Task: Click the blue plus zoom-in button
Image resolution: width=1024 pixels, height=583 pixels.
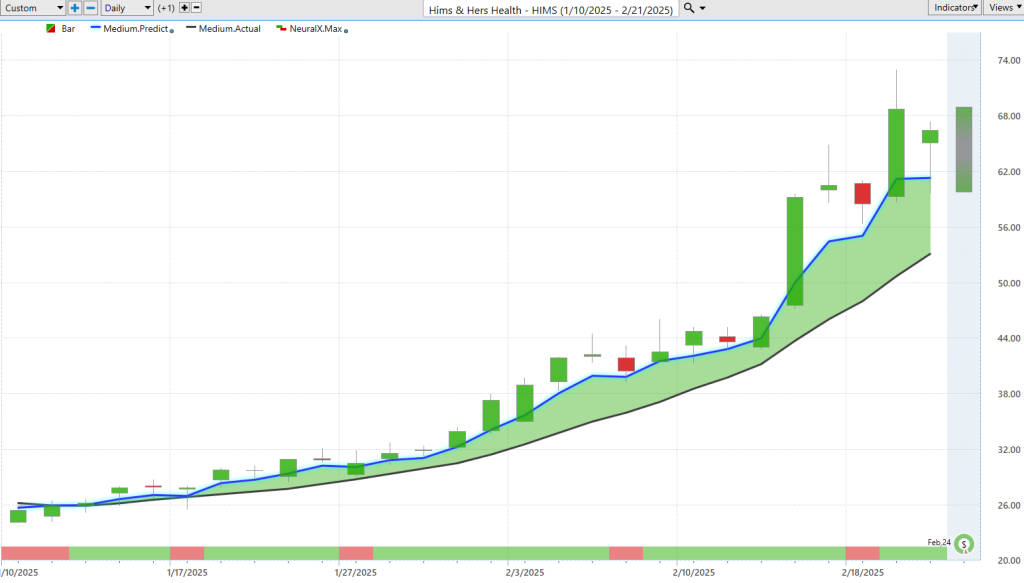Action: 75,8
